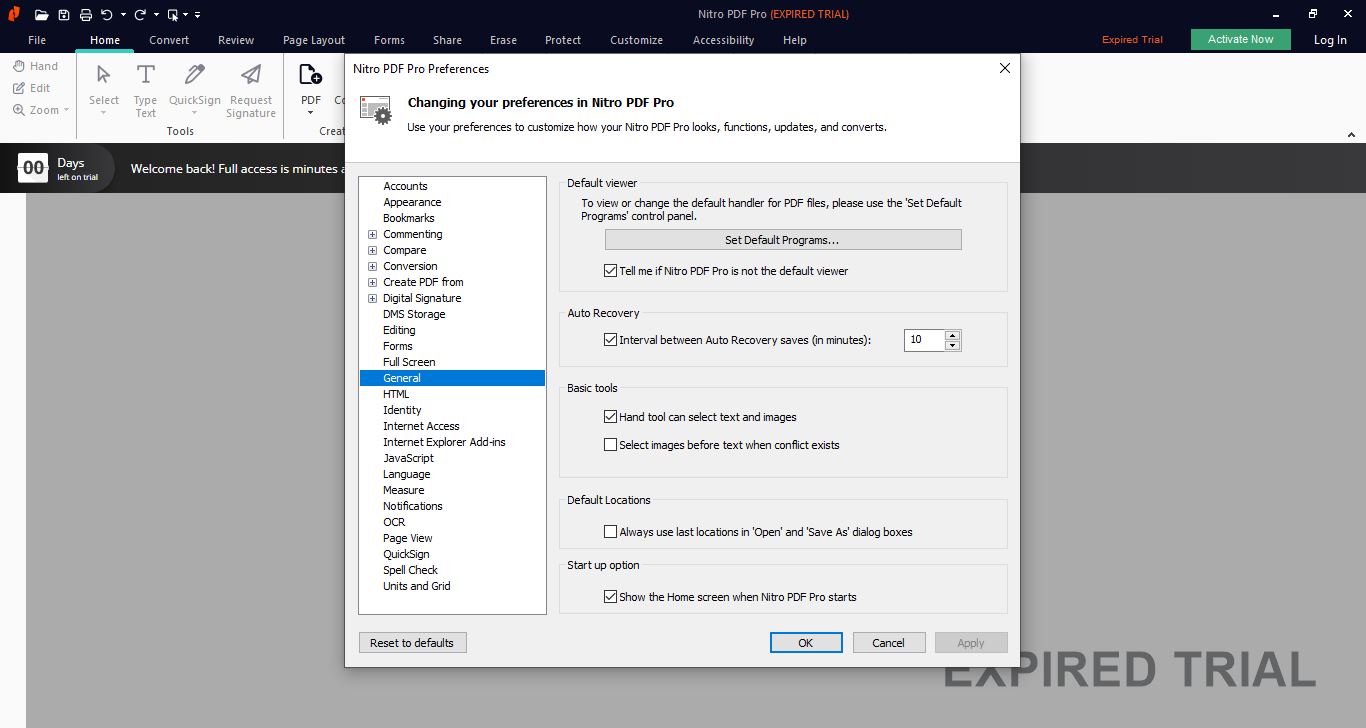This screenshot has height=728, width=1366.
Task: Close the Nitro PDF Pro Preferences dialog
Action: [x=1005, y=68]
